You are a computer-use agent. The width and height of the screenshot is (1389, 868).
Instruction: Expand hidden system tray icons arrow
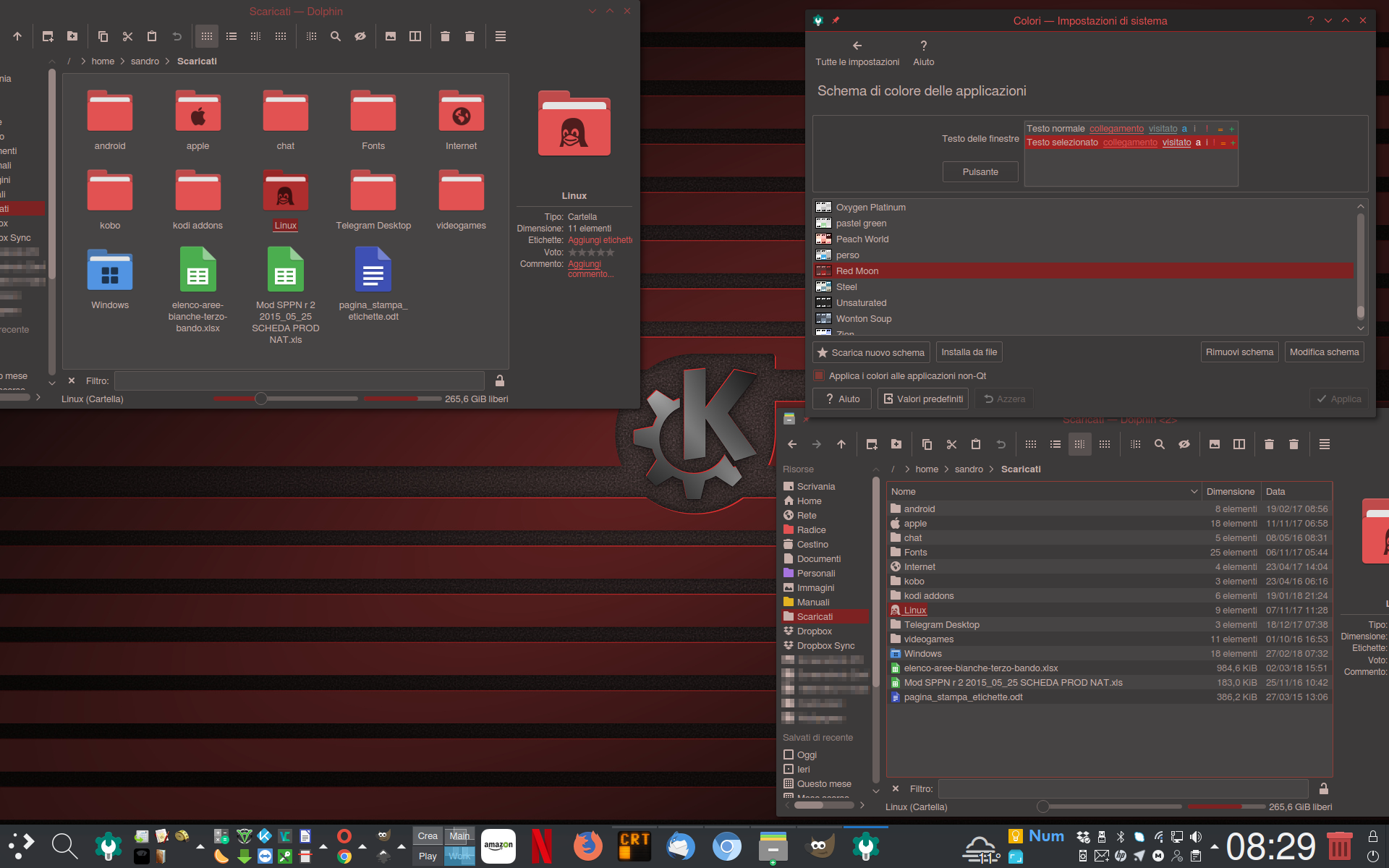coord(1215,846)
